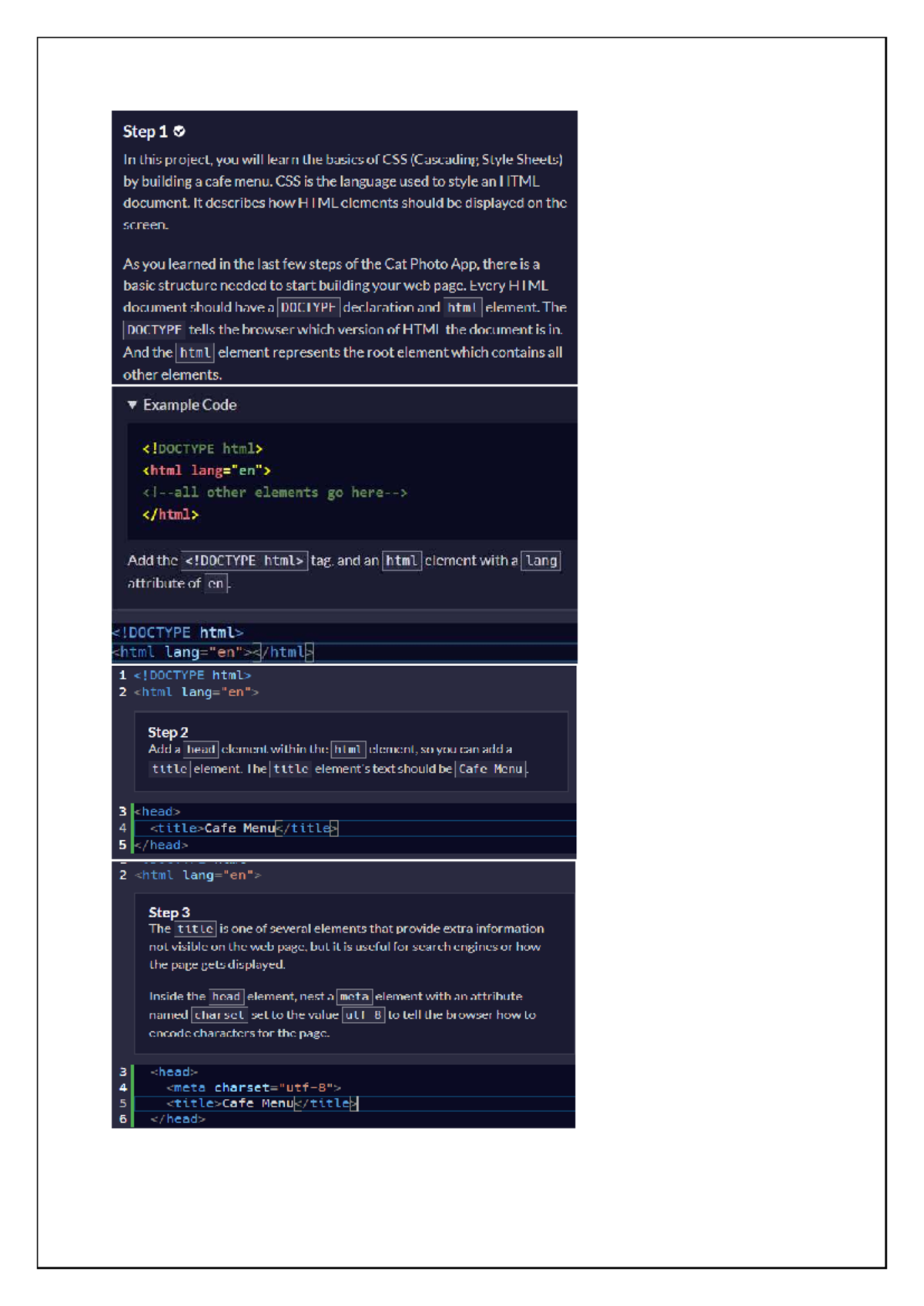
Task: Click line number 3 beside <head> in Step 2 editor
Action: (x=122, y=812)
